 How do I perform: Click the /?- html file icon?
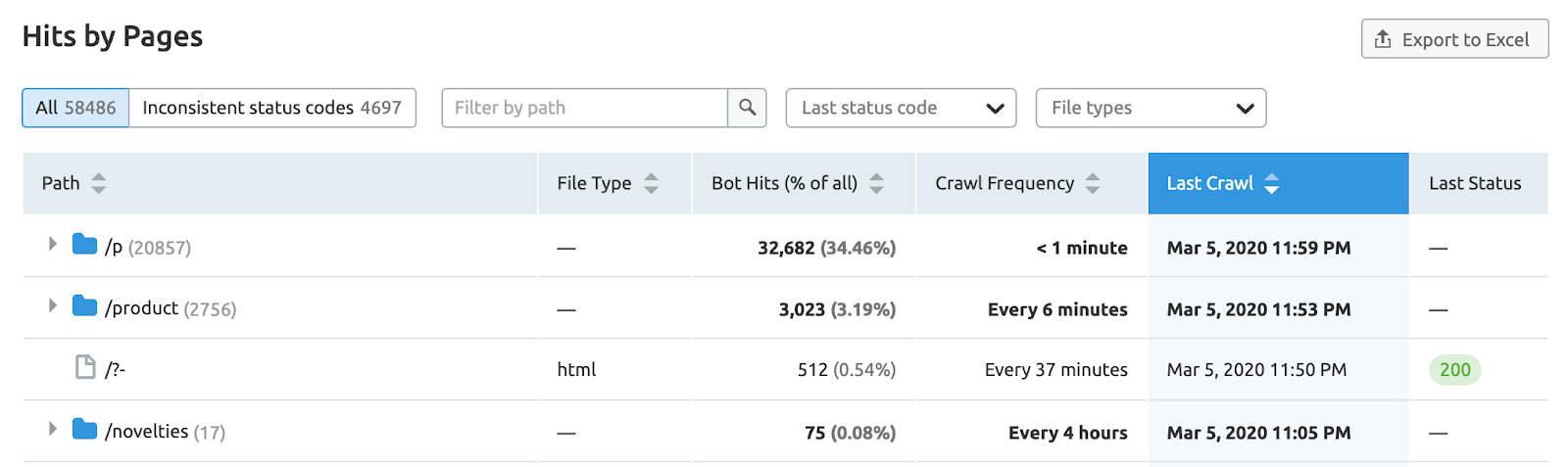click(86, 368)
